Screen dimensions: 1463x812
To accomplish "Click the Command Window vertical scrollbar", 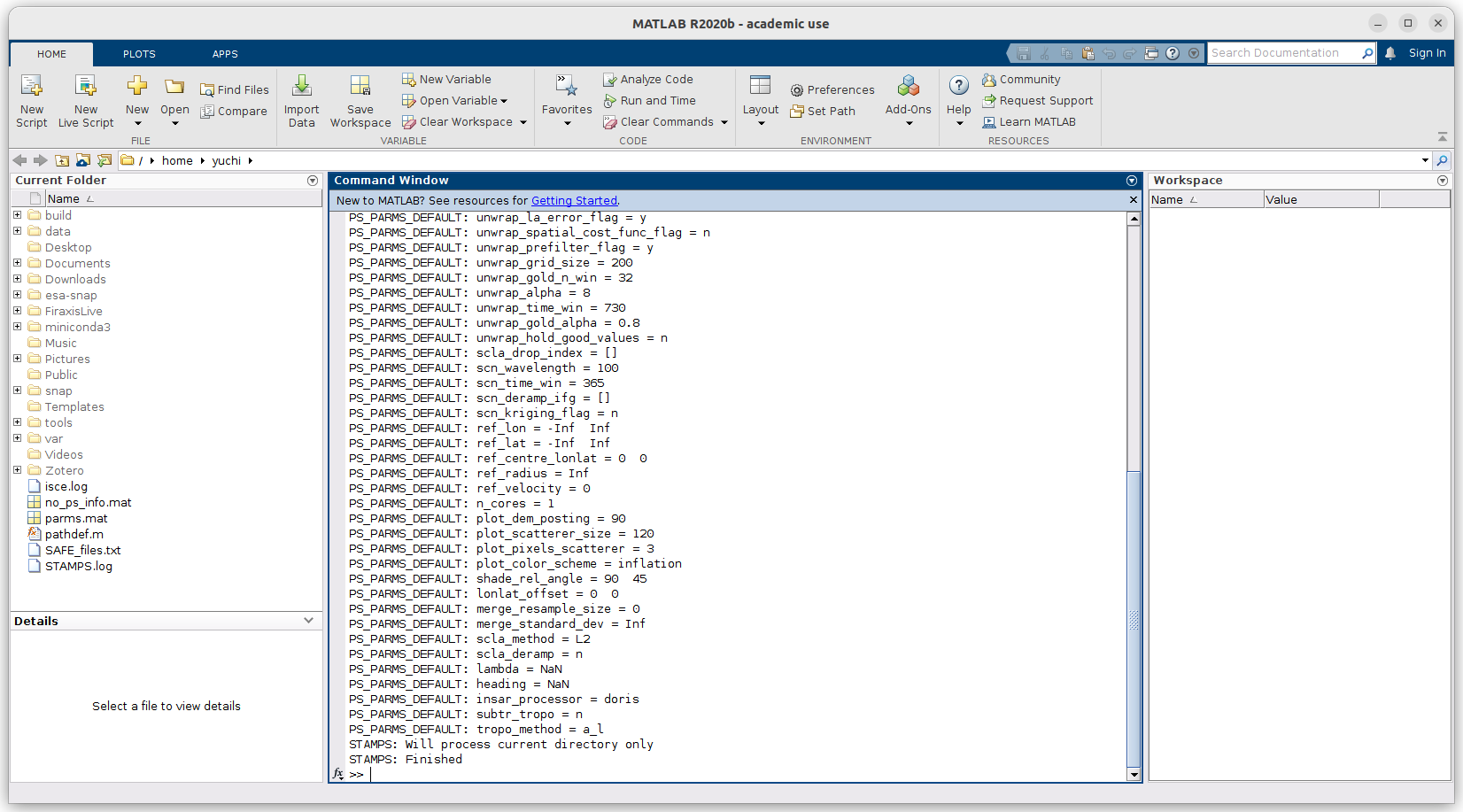I will pos(1134,620).
